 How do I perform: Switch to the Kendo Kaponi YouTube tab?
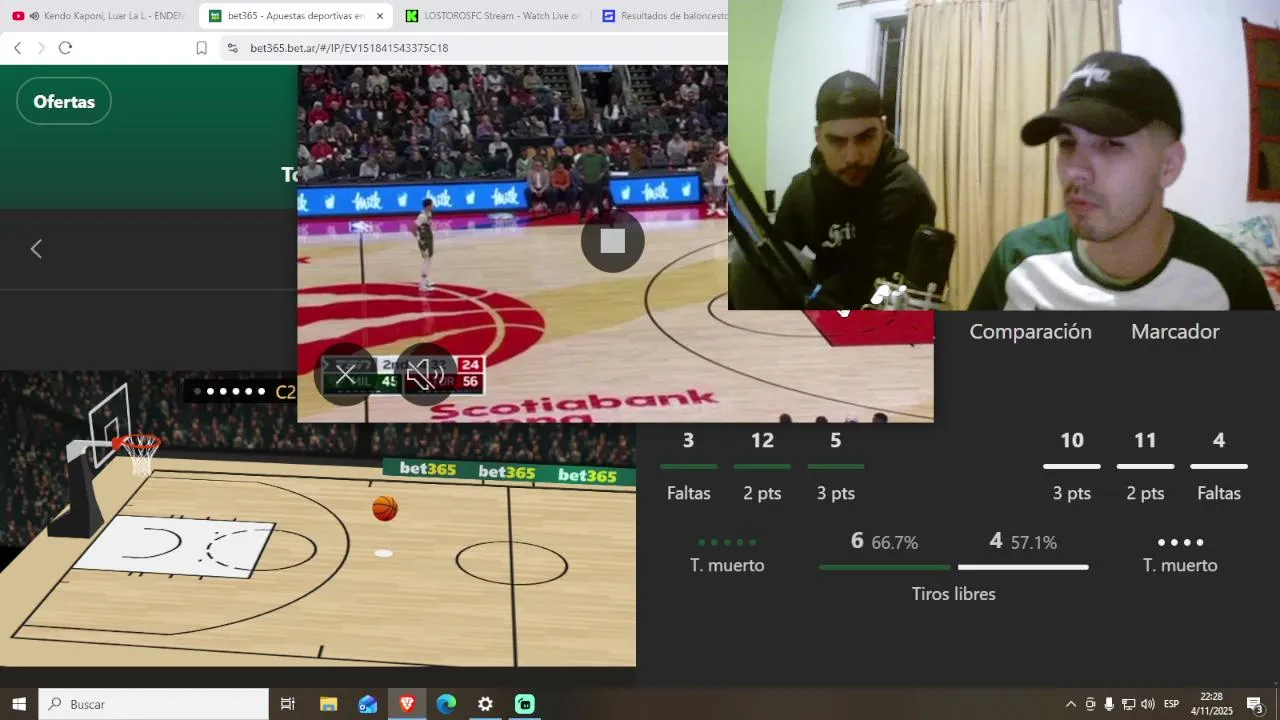coord(100,16)
